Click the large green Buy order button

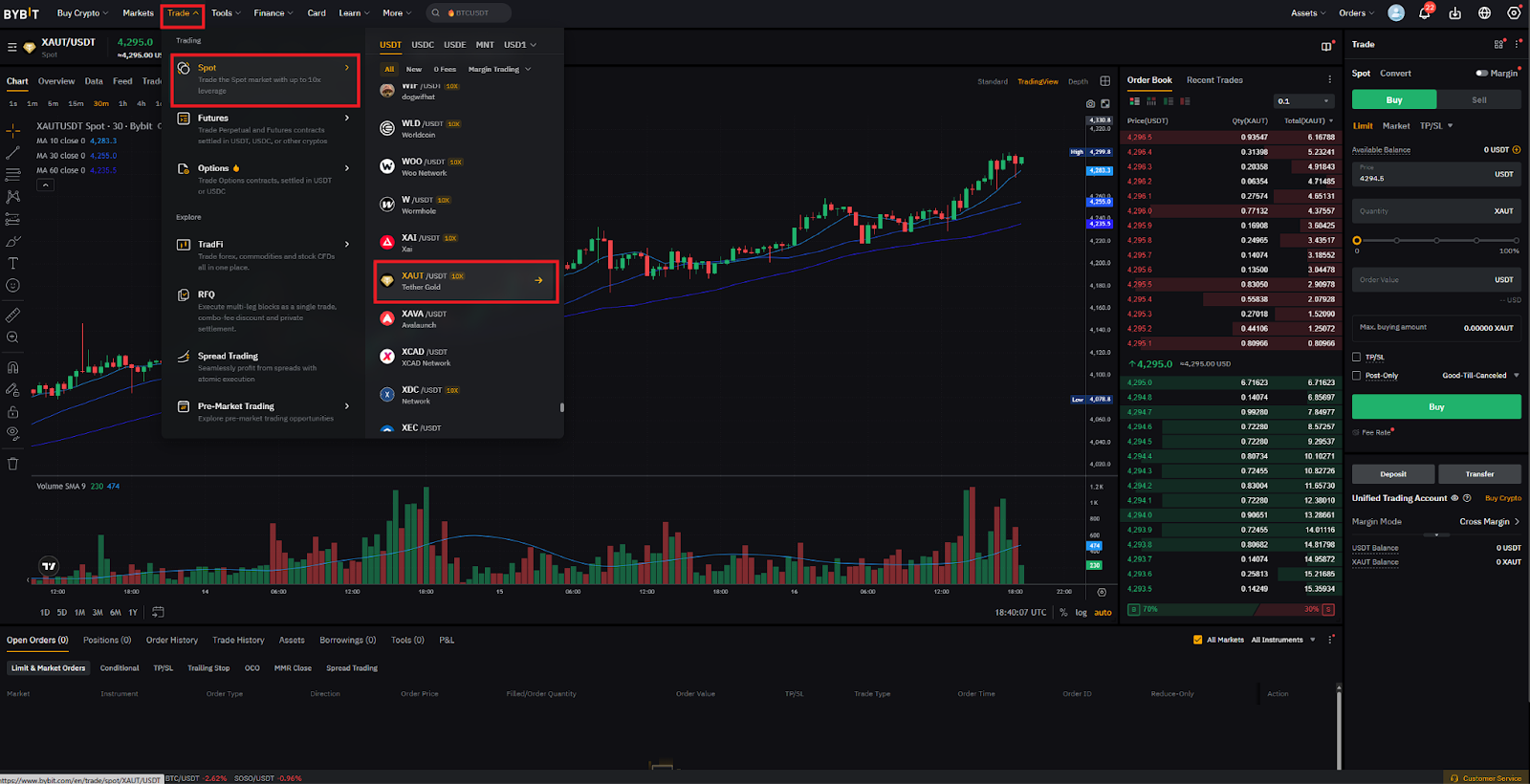(x=1436, y=407)
